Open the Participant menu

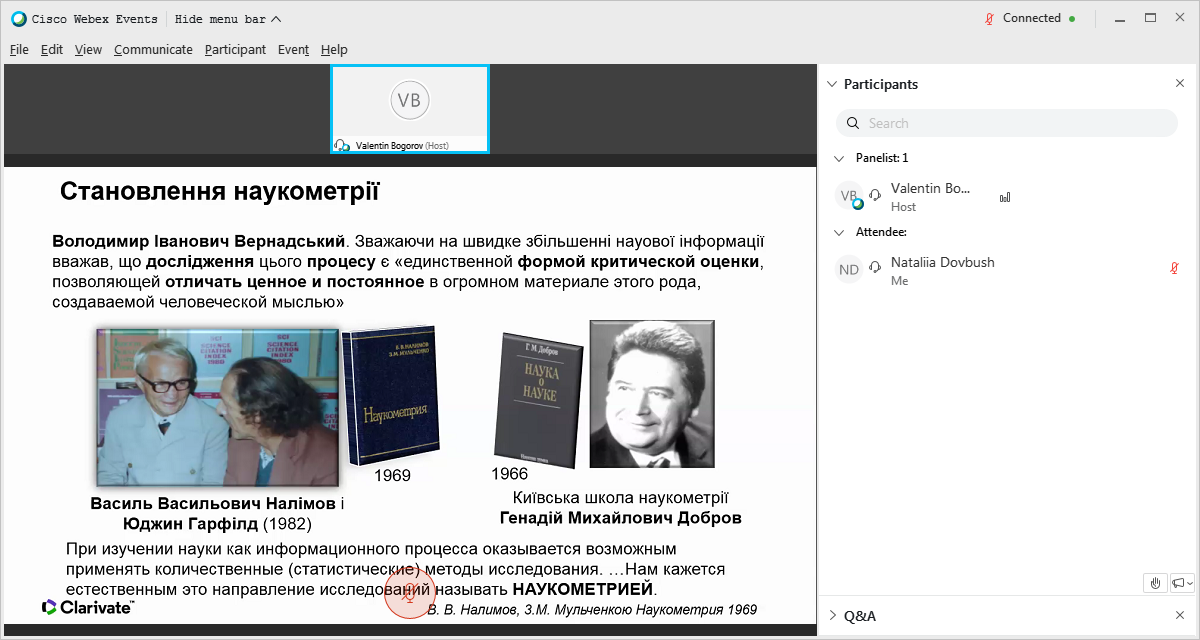point(235,49)
